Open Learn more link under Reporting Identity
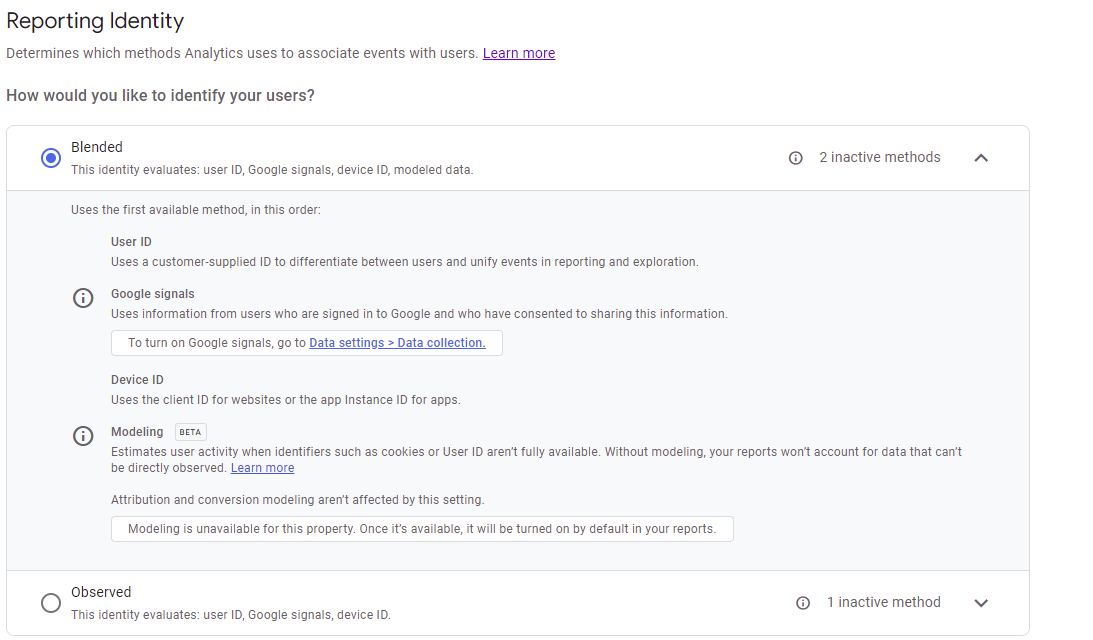Screen dimensions: 1093x640 pyautogui.click(x=519, y=53)
